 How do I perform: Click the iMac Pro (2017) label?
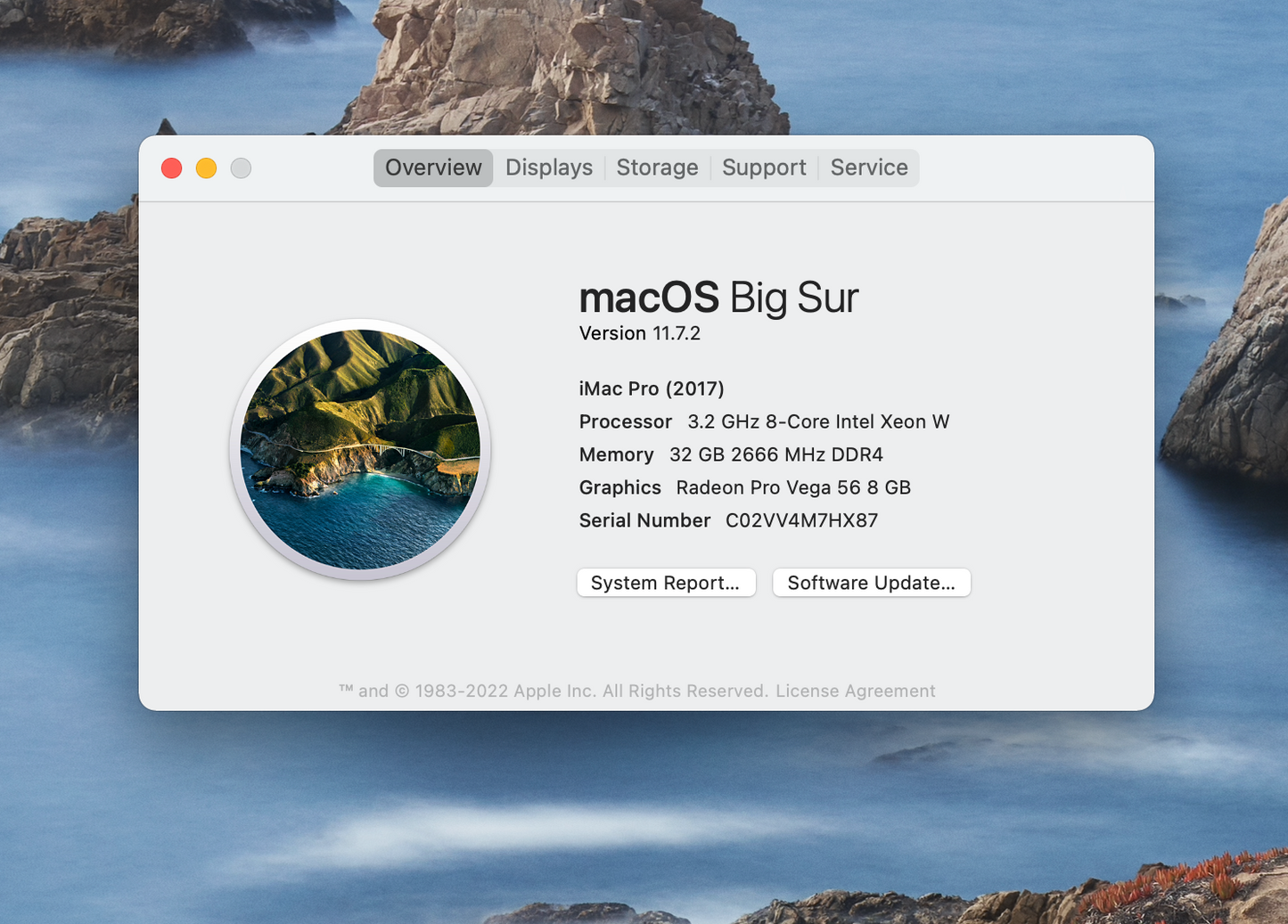(x=652, y=388)
